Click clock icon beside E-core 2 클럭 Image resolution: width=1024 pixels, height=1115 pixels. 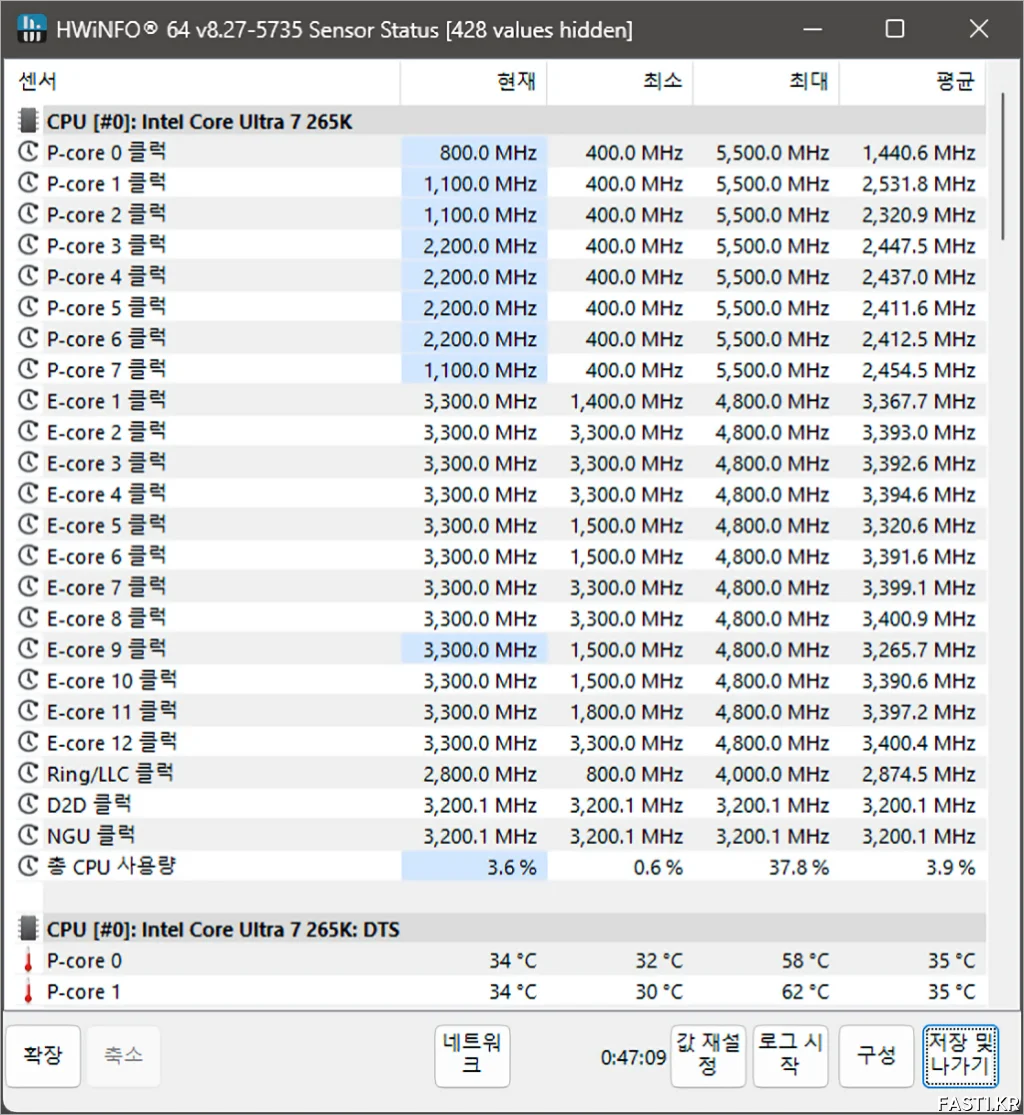[28, 432]
